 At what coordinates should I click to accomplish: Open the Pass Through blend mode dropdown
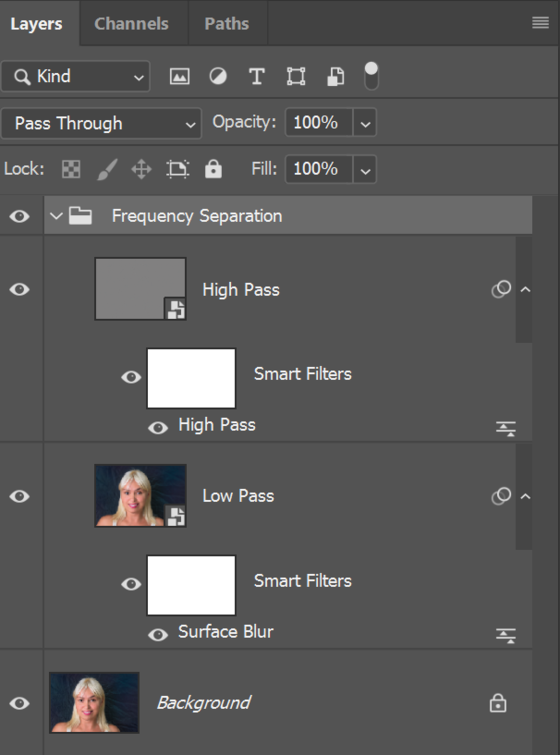[101, 123]
